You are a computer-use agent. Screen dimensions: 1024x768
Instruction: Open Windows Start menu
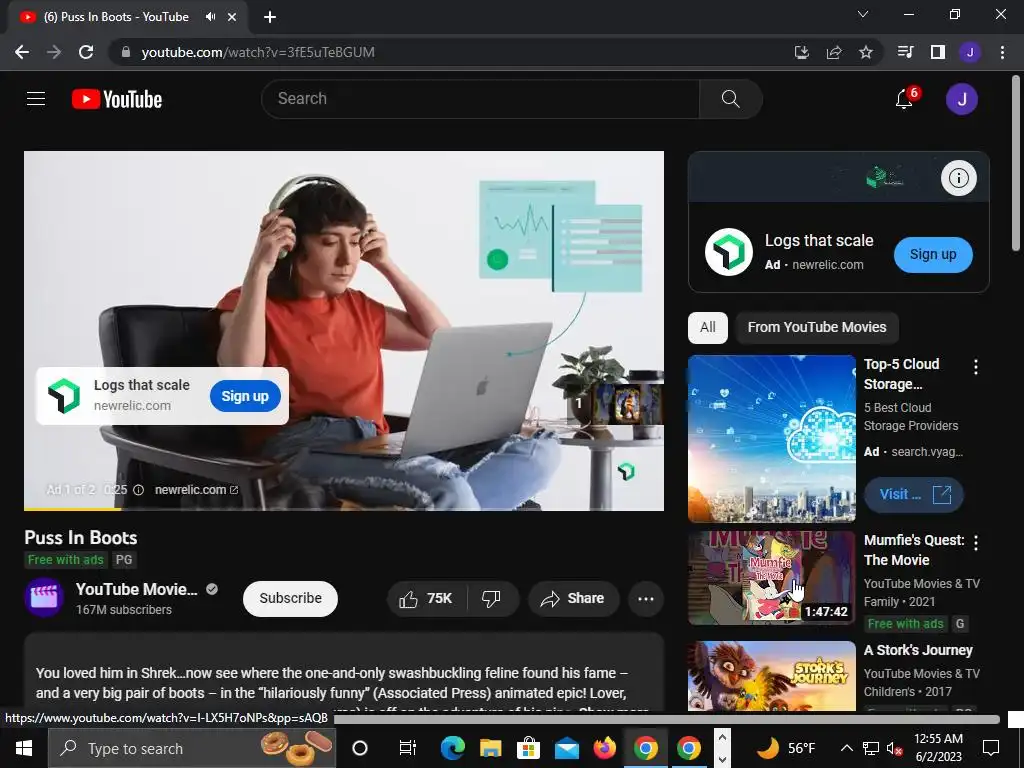[24, 748]
